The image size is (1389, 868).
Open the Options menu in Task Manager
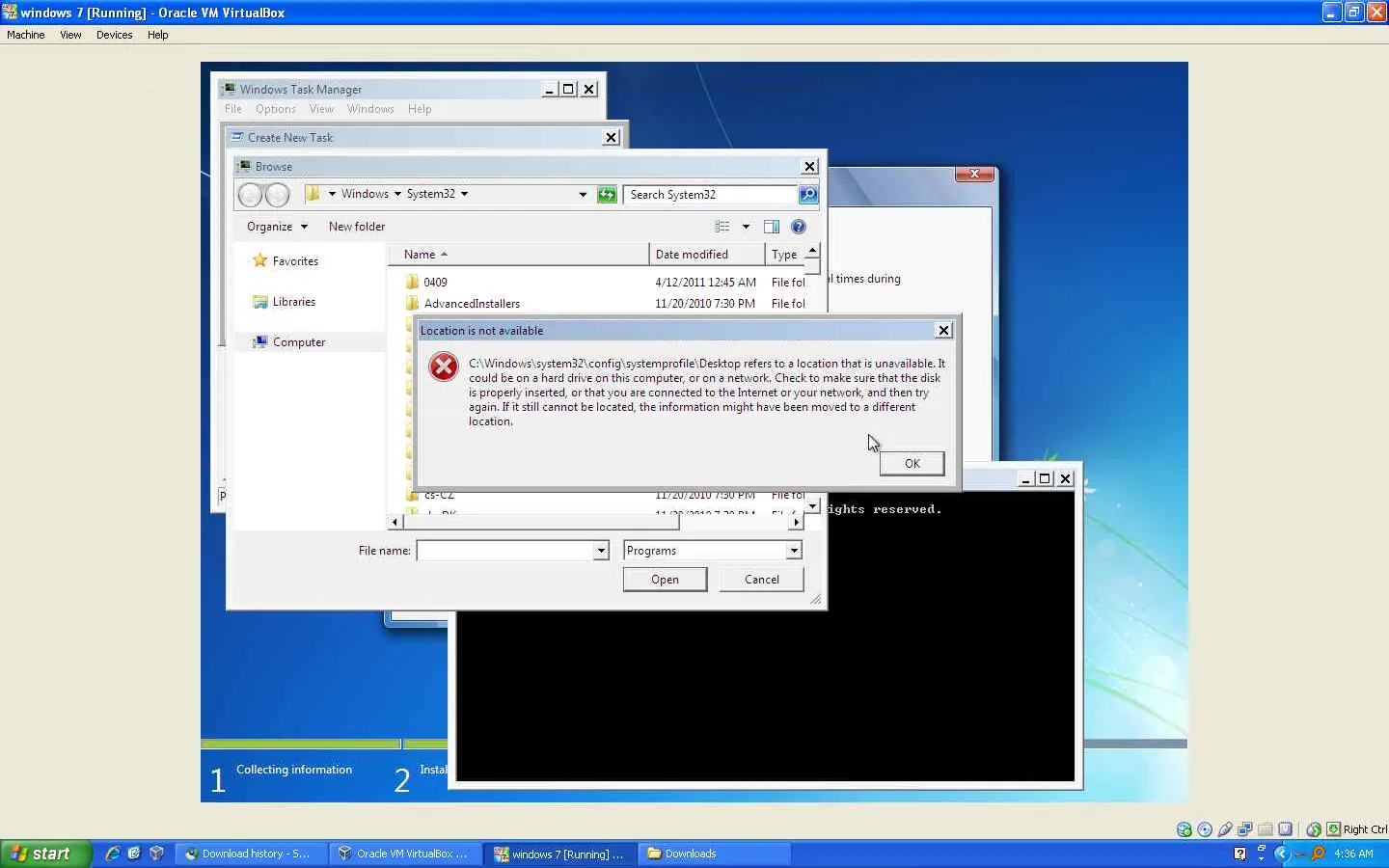(x=276, y=109)
